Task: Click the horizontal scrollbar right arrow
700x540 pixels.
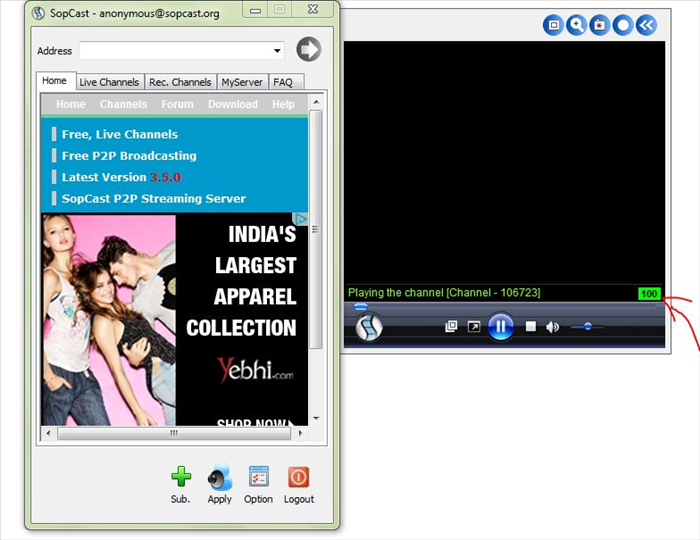Action: [x=300, y=433]
